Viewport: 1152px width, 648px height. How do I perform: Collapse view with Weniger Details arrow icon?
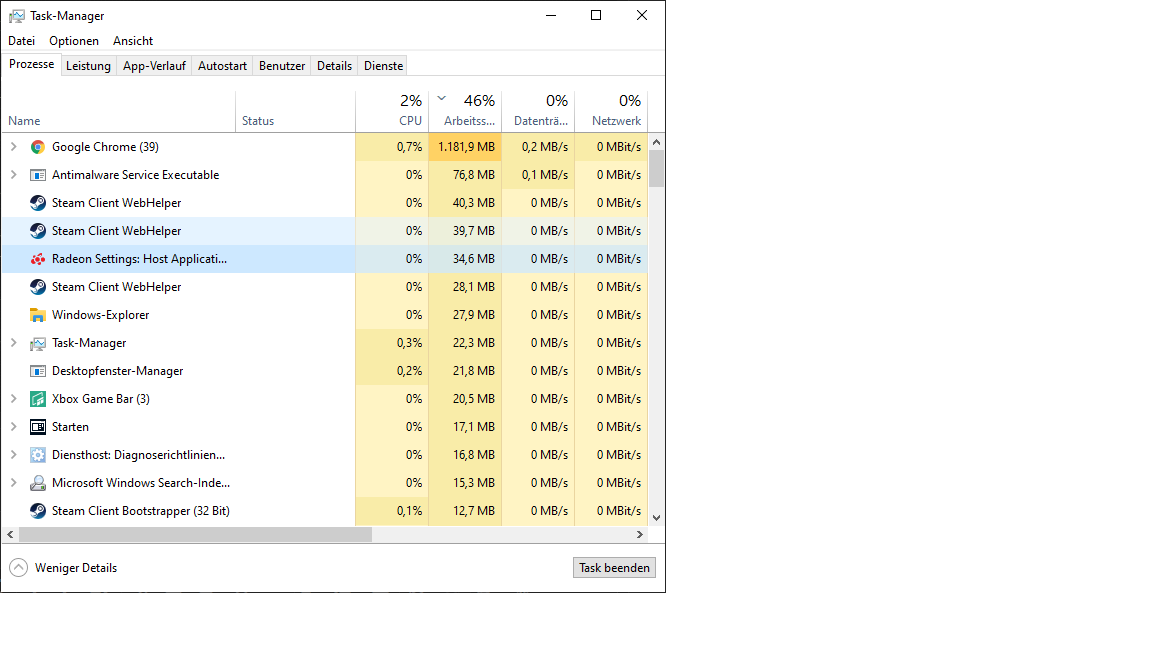(x=18, y=568)
